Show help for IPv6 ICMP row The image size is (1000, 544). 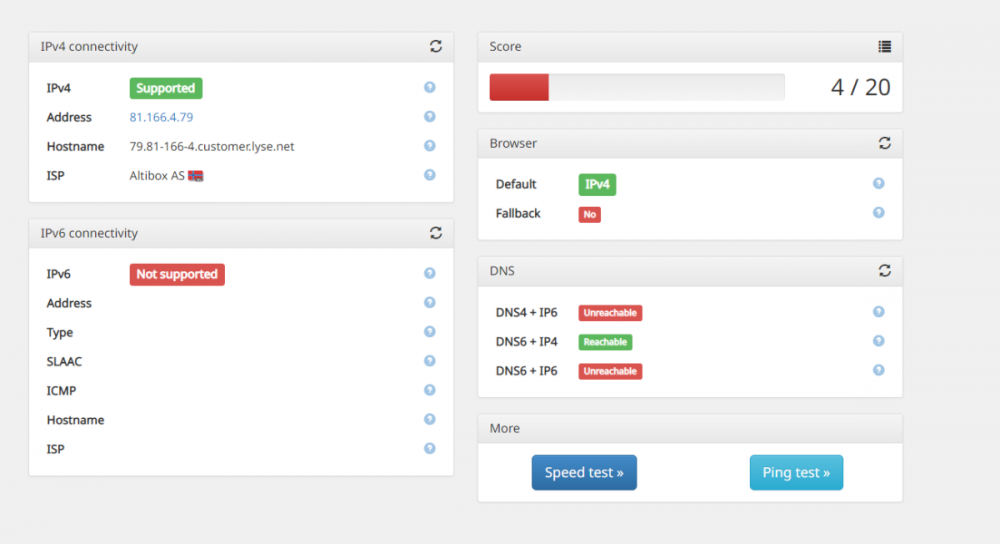pos(429,390)
